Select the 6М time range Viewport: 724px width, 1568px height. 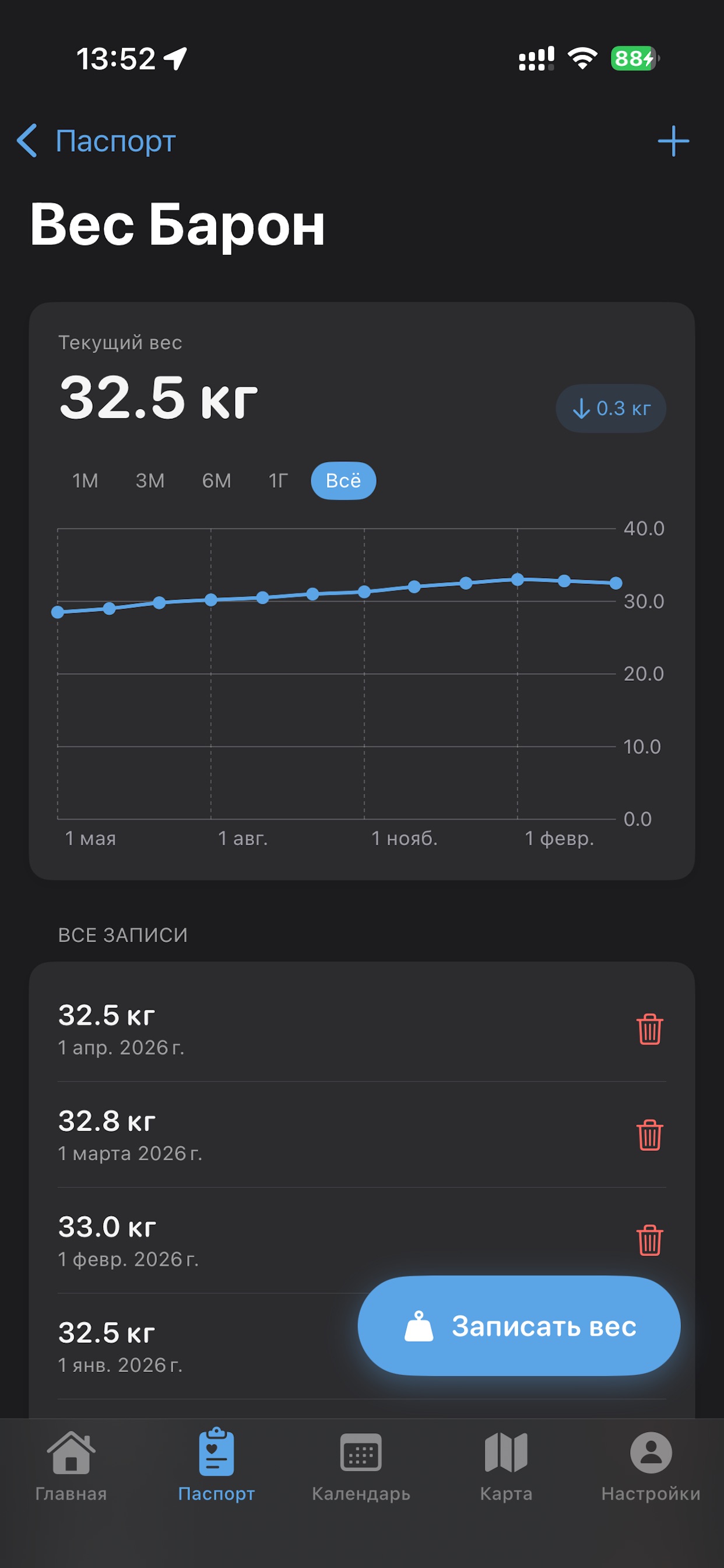(x=217, y=481)
